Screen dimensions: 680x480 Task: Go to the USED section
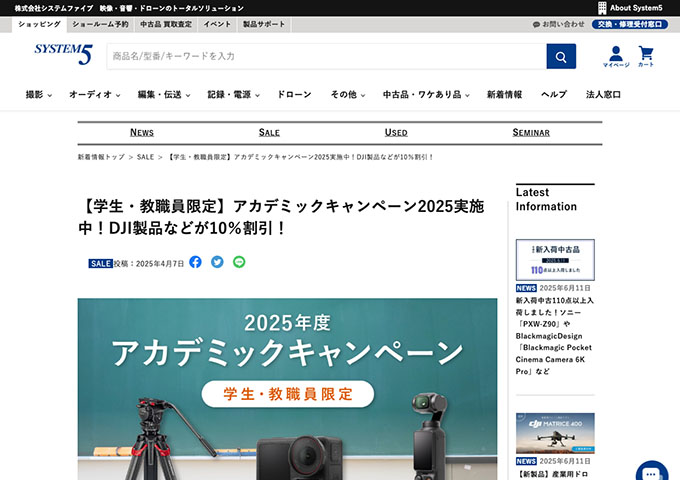tap(396, 133)
